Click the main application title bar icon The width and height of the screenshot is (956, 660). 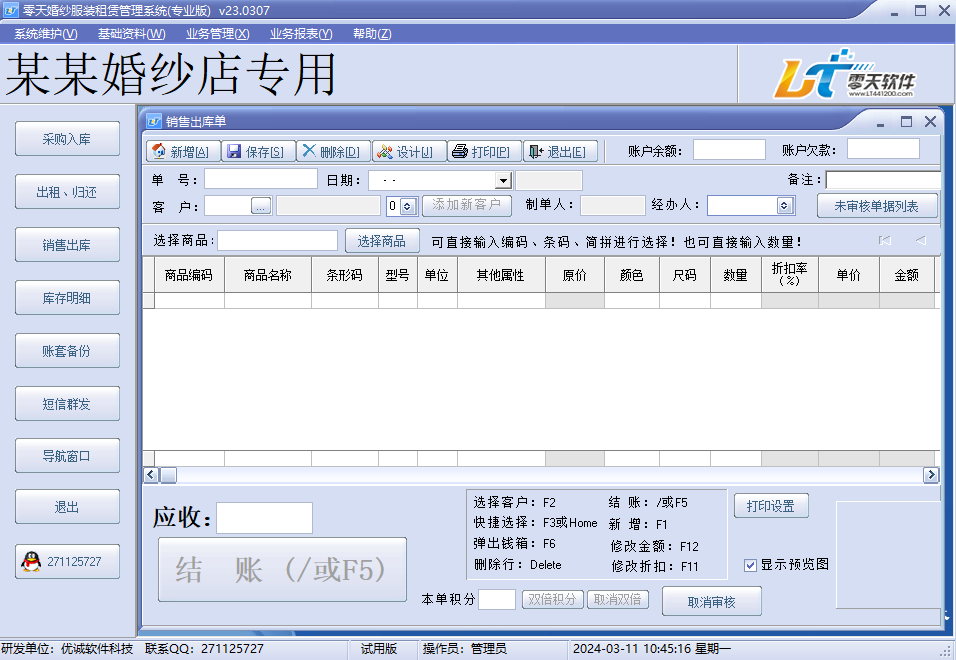(x=10, y=10)
